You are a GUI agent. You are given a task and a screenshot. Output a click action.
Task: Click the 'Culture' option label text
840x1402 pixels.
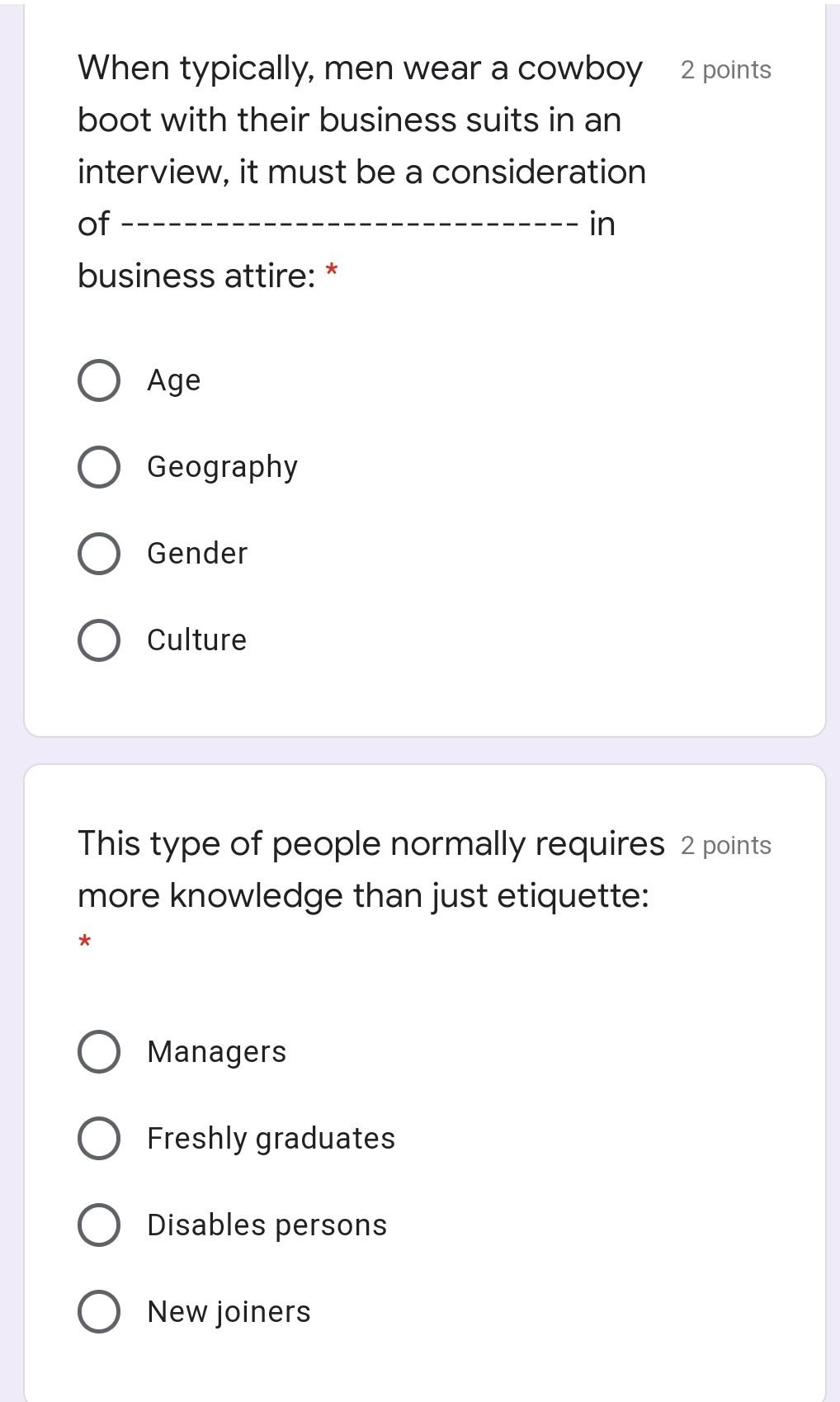196,640
